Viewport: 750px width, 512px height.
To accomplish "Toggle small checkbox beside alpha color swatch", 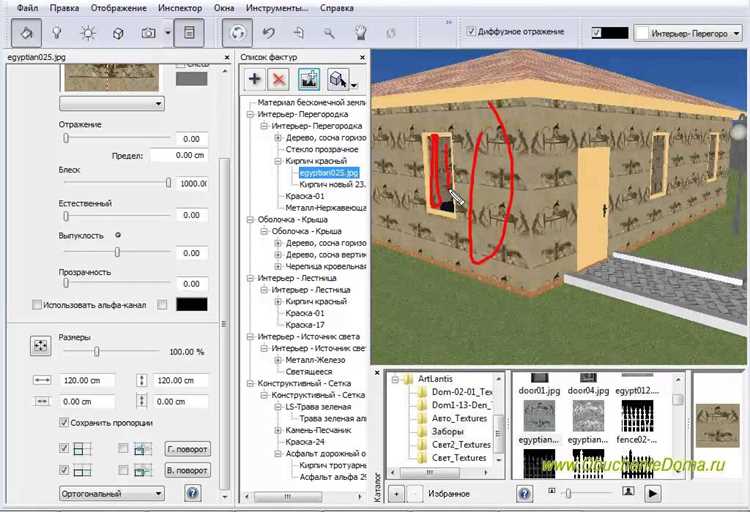I will (x=162, y=304).
